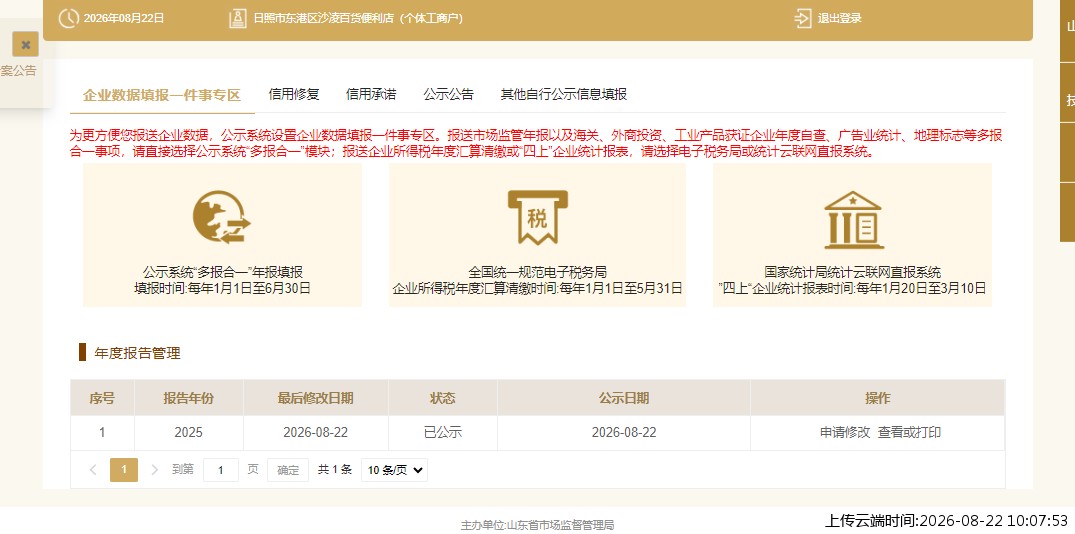
Task: Open the 信用修复 tab
Action: pos(294,95)
